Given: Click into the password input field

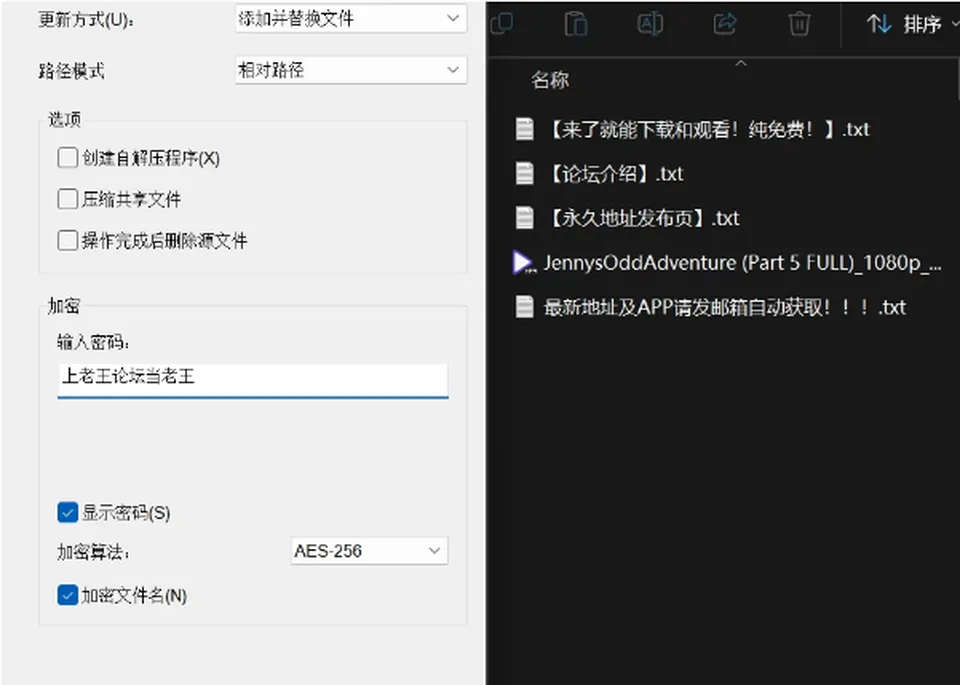Looking at the screenshot, I should 253,380.
